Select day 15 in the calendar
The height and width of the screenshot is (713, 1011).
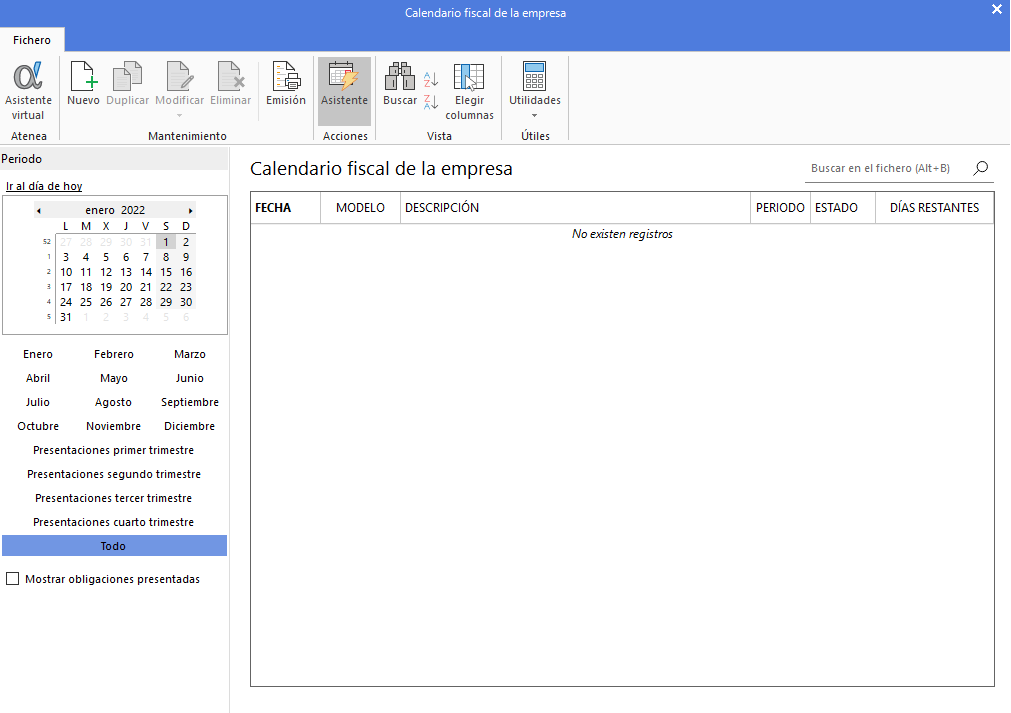(166, 272)
